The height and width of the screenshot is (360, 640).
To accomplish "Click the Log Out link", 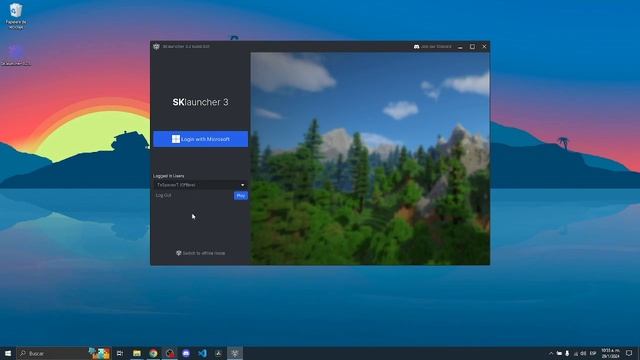I will pos(163,196).
